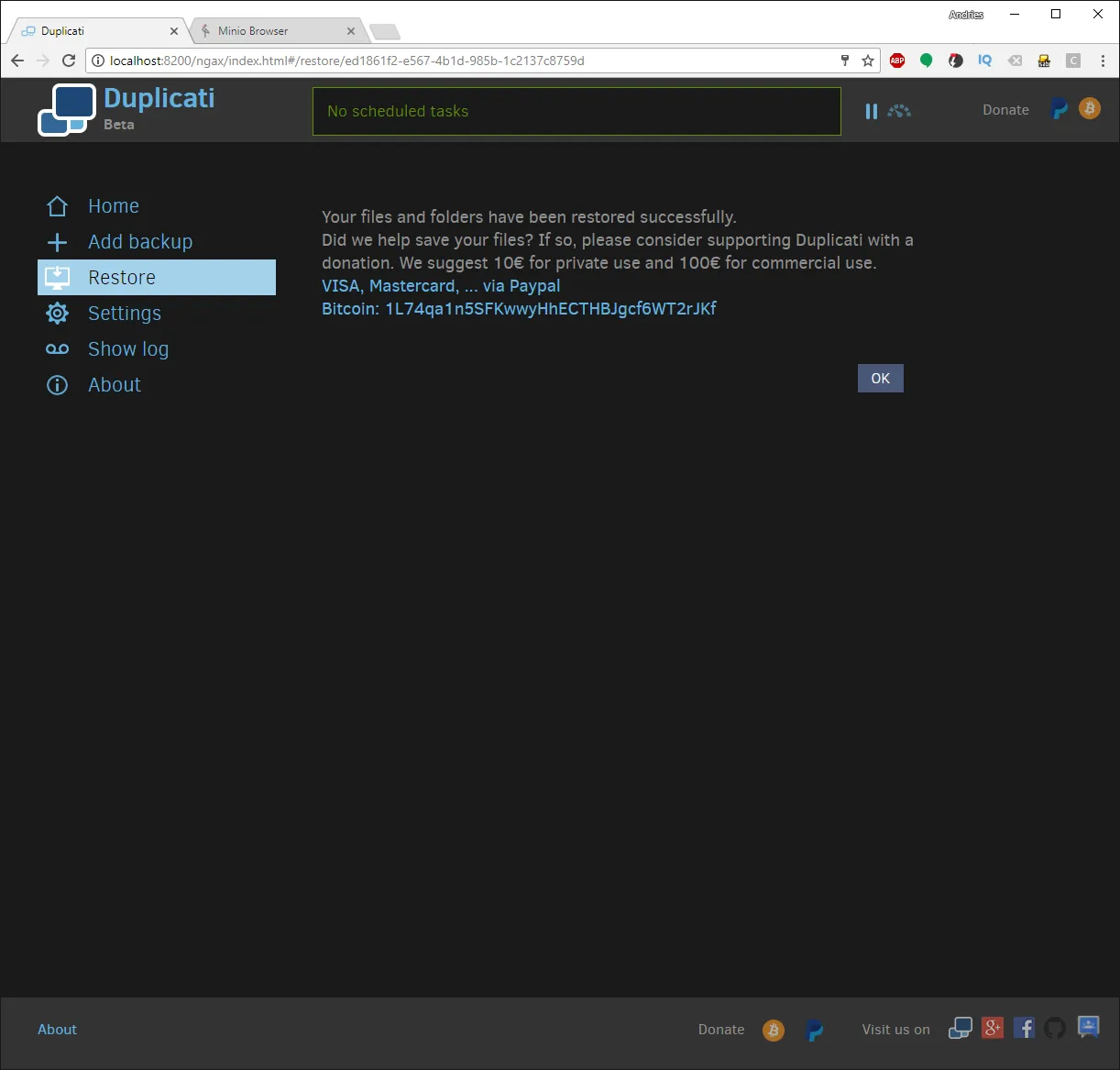The image size is (1120, 1070).
Task: Visit the Duplicati website icon in footer
Action: click(x=961, y=1029)
